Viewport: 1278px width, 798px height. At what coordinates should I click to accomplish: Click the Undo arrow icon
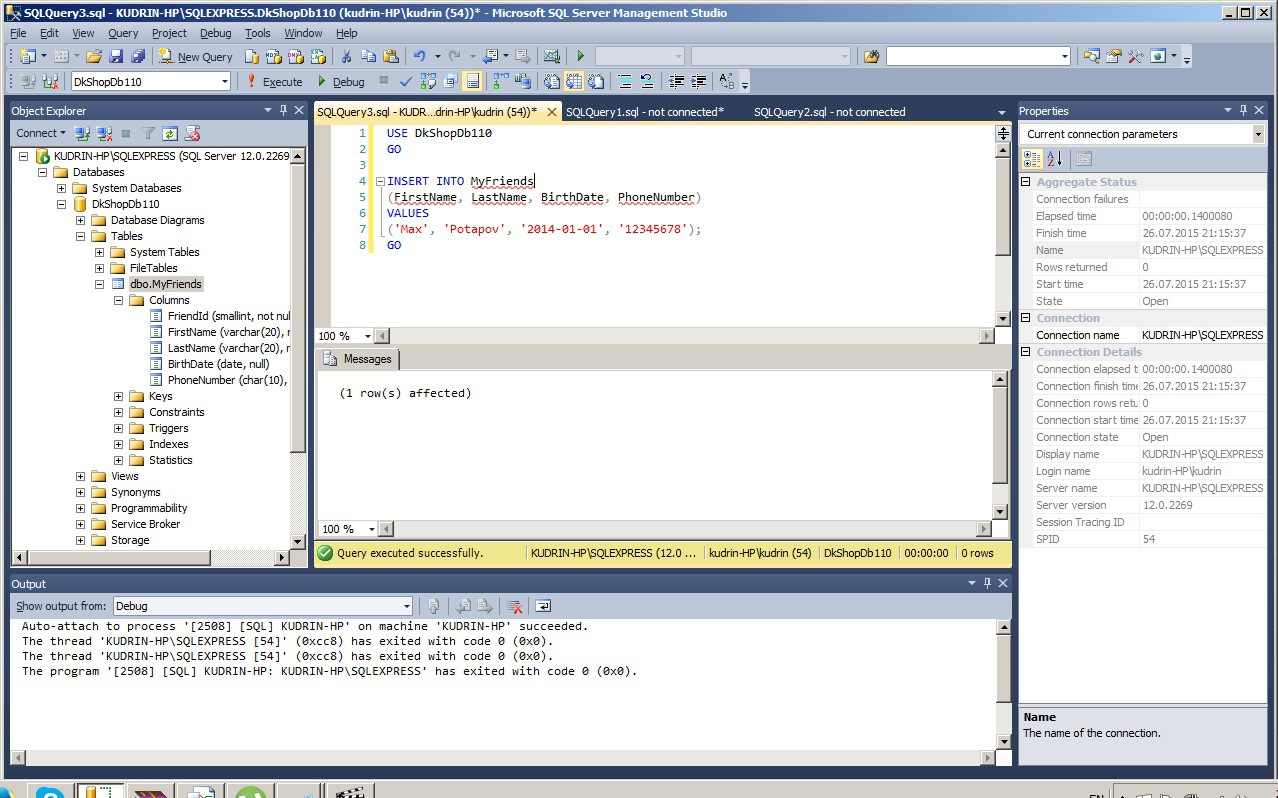coord(419,57)
